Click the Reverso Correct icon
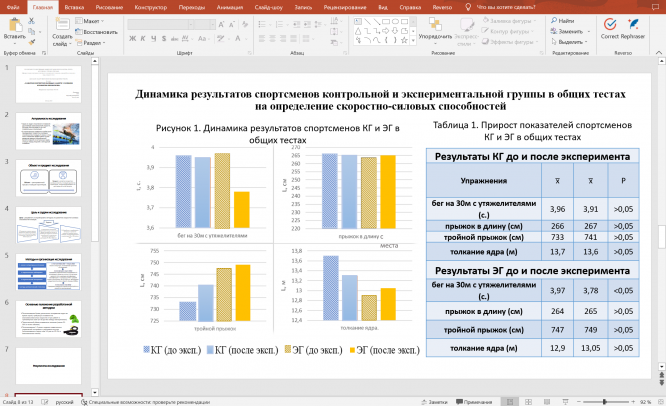 click(x=609, y=24)
